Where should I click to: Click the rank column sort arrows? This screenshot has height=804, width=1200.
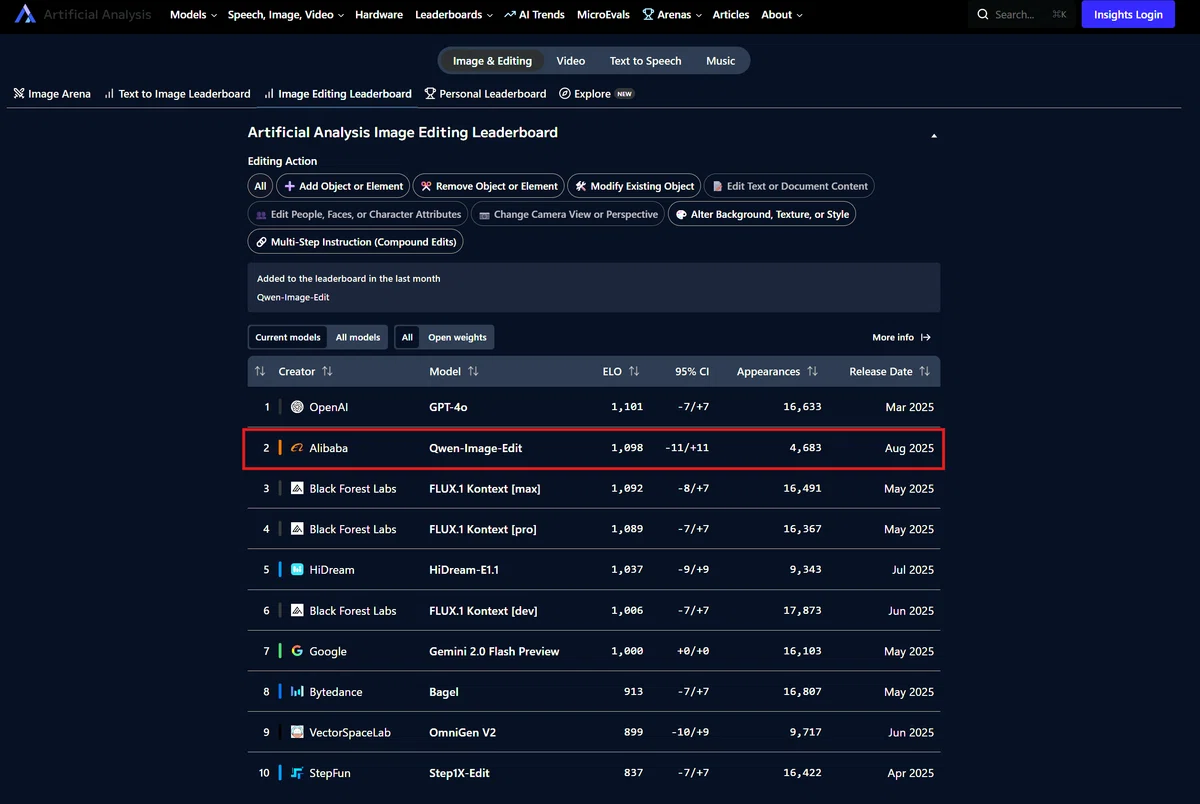[260, 371]
